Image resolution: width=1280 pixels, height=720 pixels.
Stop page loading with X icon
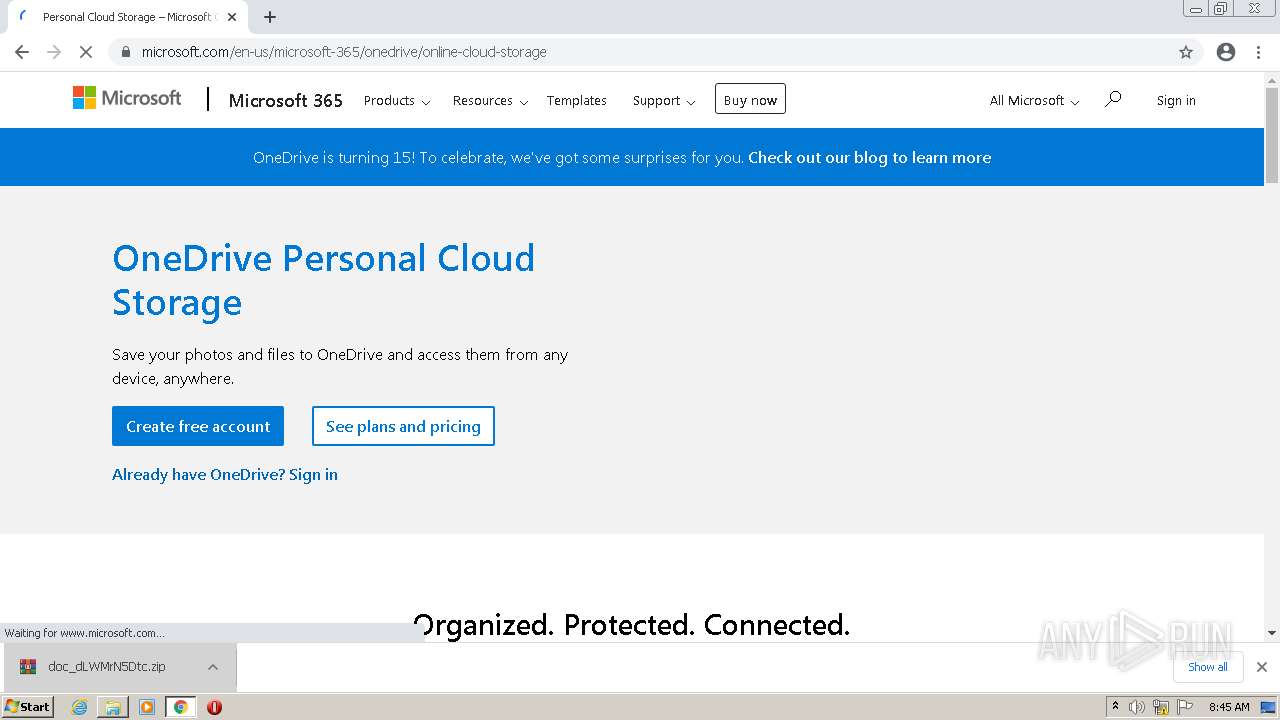click(86, 52)
